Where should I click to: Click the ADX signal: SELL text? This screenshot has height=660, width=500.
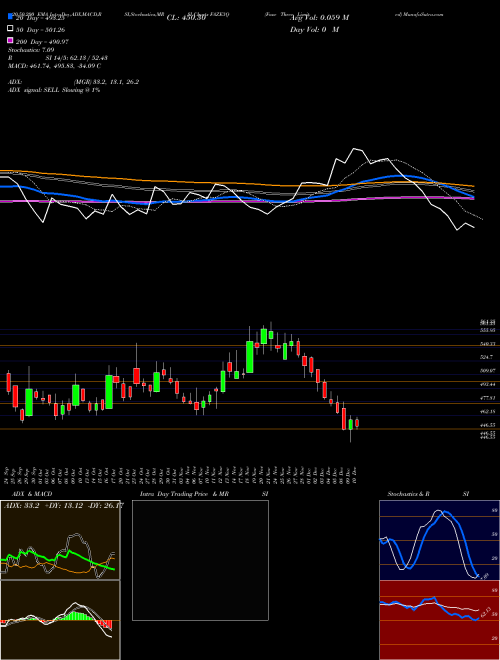click(54, 90)
